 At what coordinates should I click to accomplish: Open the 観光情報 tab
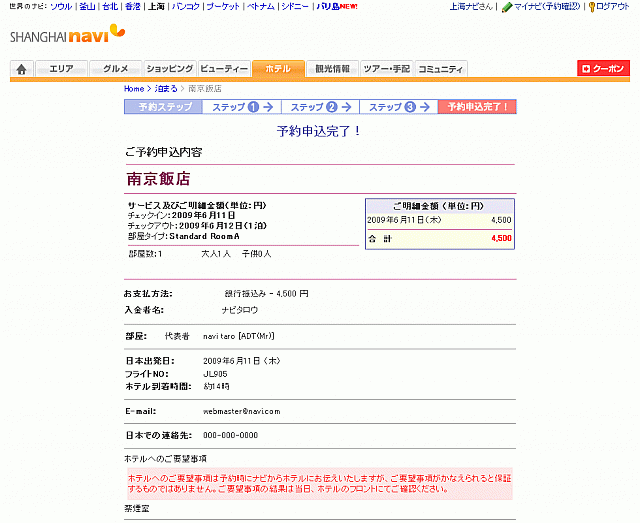332,69
